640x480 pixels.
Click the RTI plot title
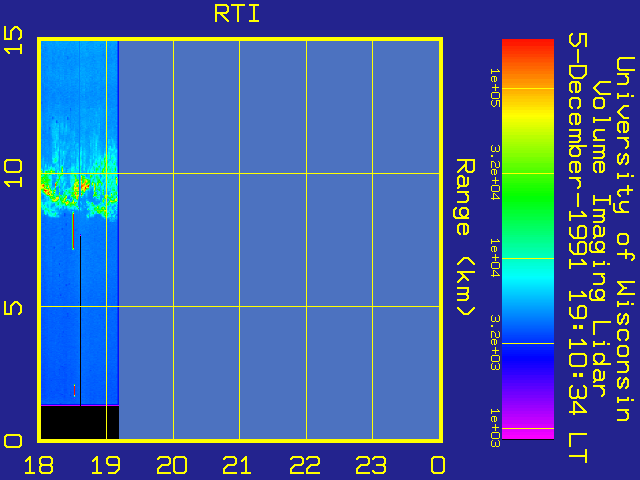(x=237, y=13)
